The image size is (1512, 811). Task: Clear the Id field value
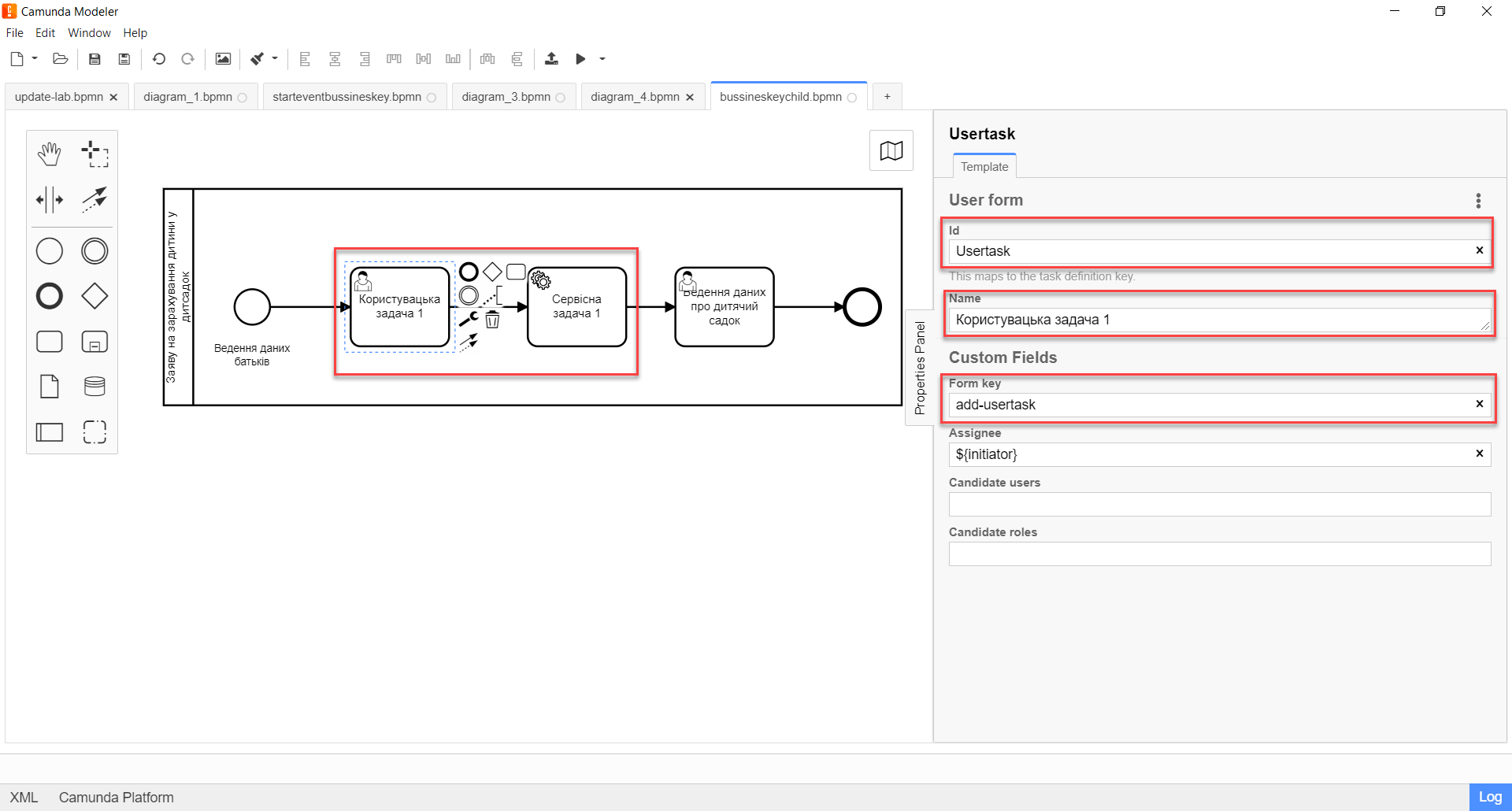1480,250
